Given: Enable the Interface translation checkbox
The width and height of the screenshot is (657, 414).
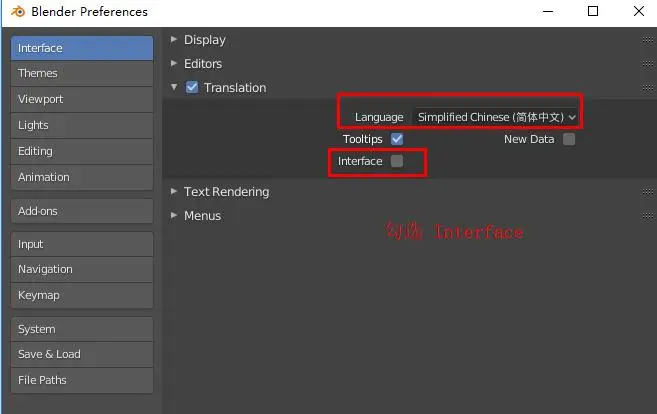Looking at the screenshot, I should (x=397, y=161).
